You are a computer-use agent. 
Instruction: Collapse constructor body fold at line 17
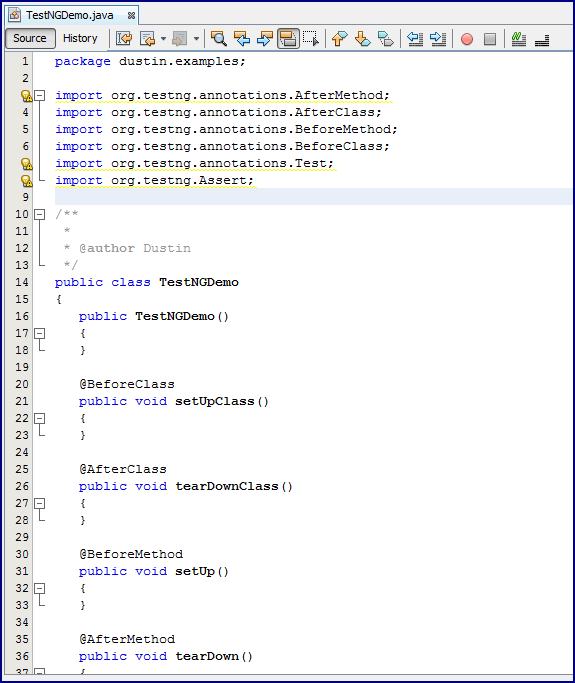[40, 333]
